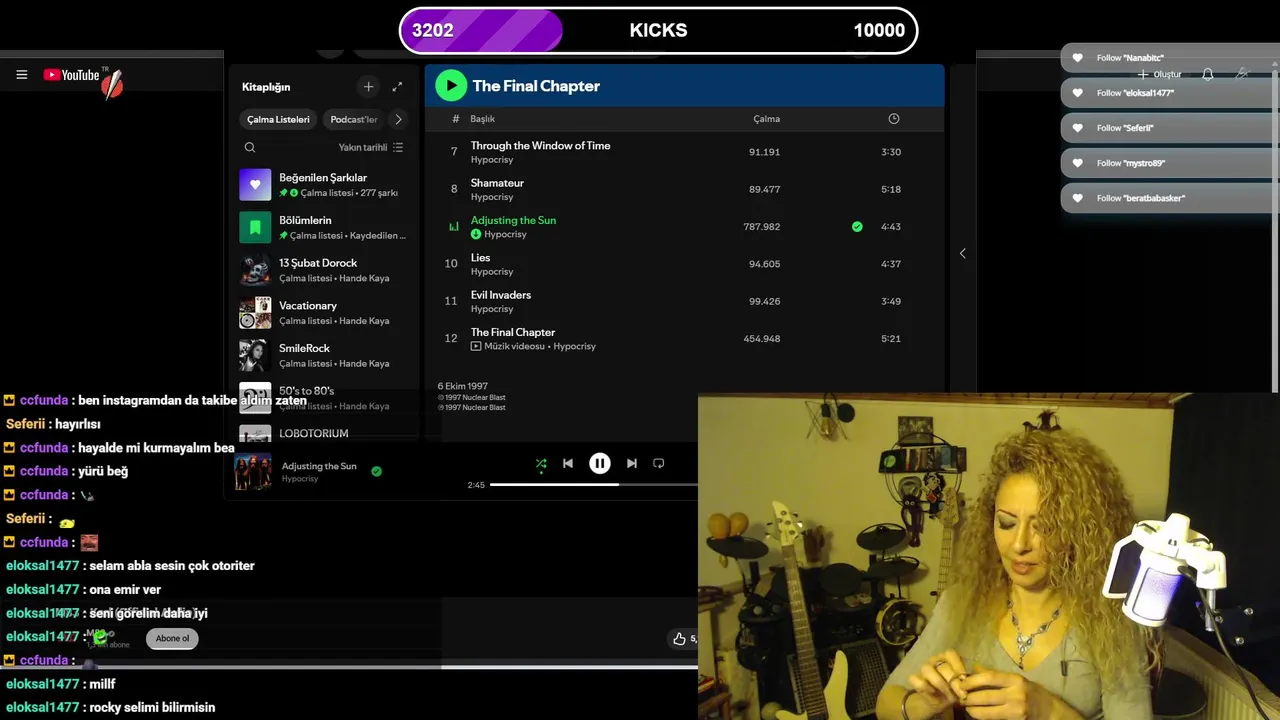Play The Final Chapter album with green button

point(451,86)
